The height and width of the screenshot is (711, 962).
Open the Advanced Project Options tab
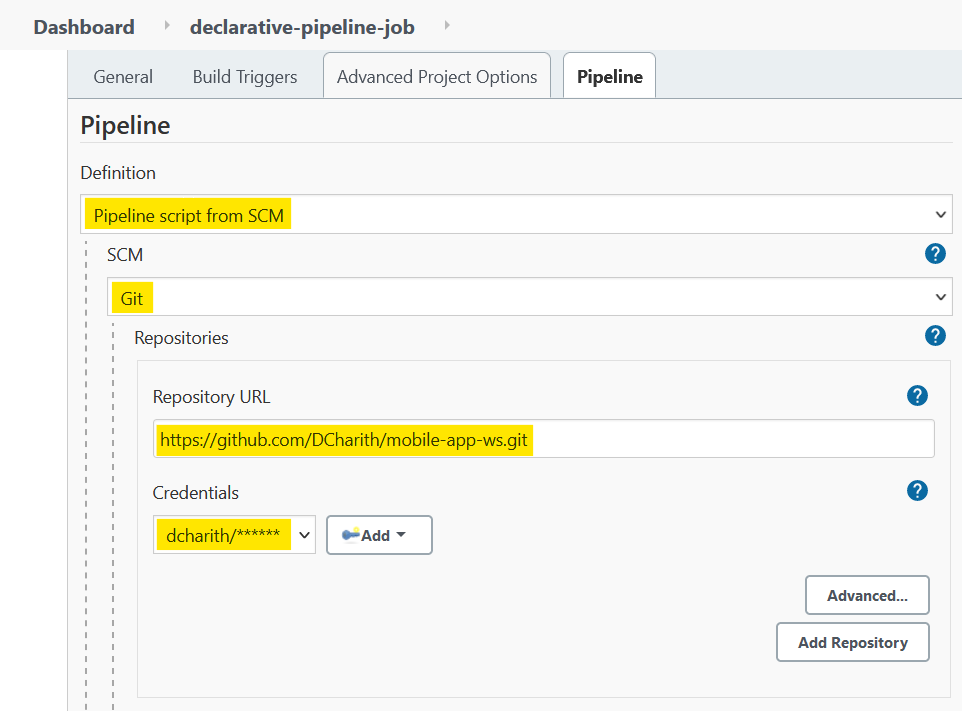pyautogui.click(x=437, y=76)
